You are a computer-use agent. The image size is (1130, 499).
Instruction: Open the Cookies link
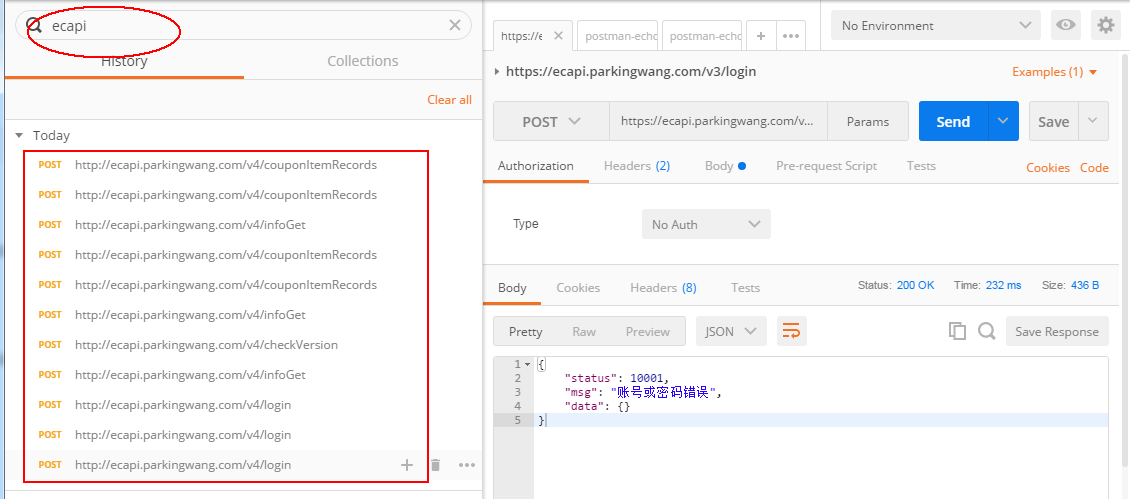click(1048, 167)
